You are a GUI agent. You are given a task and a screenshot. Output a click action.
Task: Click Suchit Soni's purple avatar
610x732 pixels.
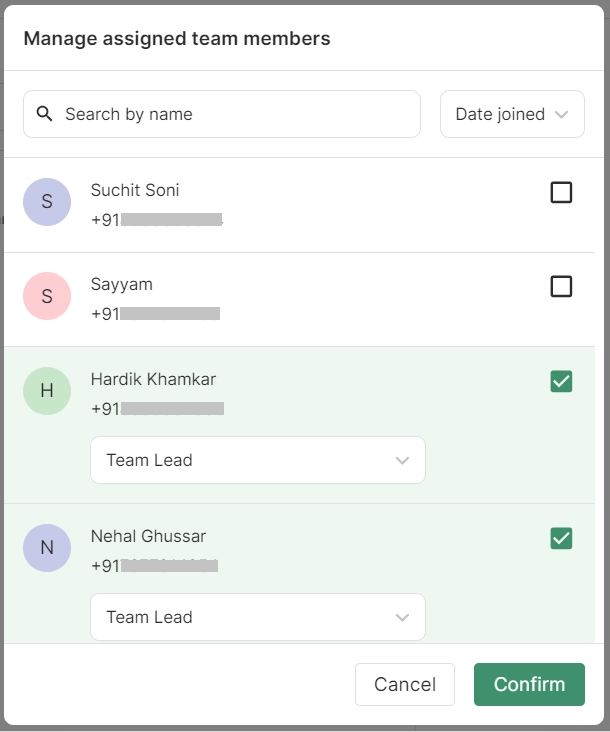pos(47,202)
